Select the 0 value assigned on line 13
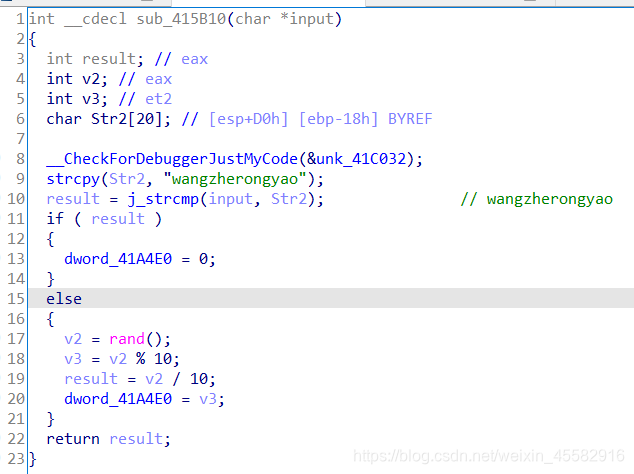This screenshot has height=474, width=634. point(203,259)
